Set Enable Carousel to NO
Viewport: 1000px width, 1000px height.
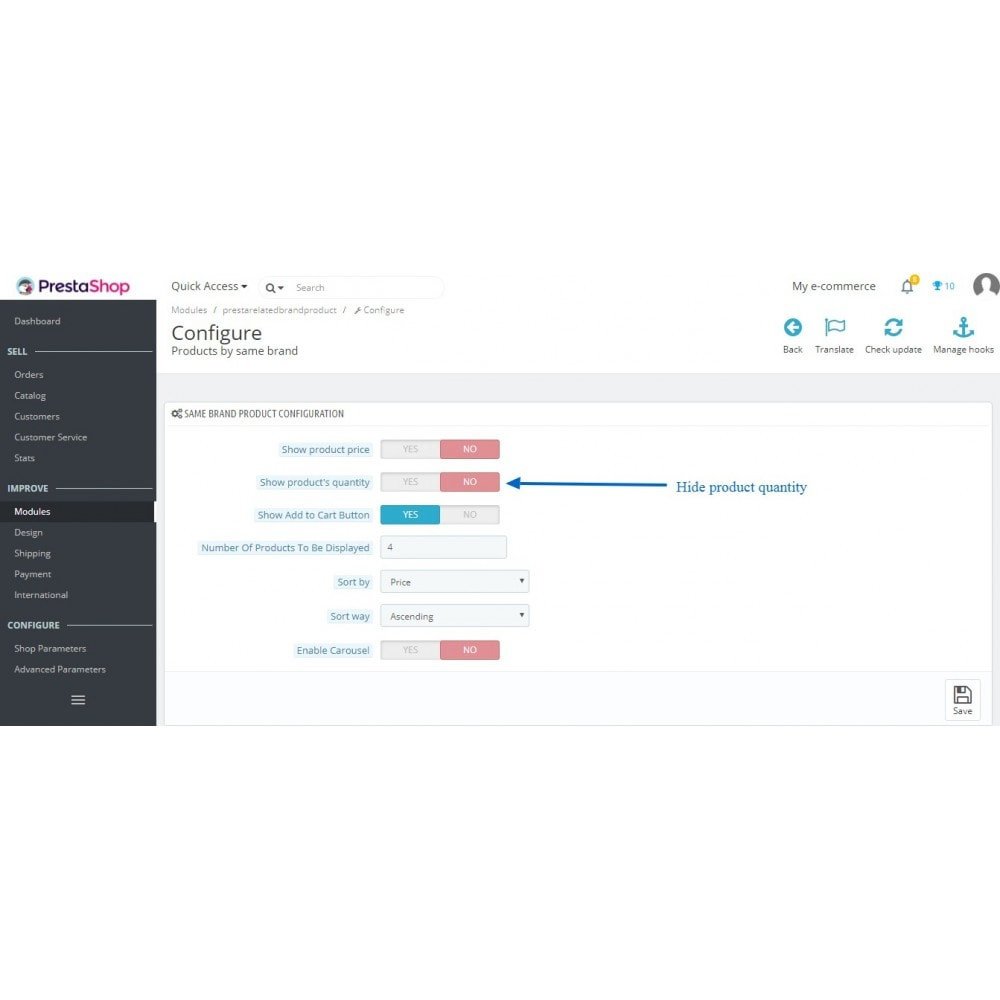pyautogui.click(x=469, y=649)
